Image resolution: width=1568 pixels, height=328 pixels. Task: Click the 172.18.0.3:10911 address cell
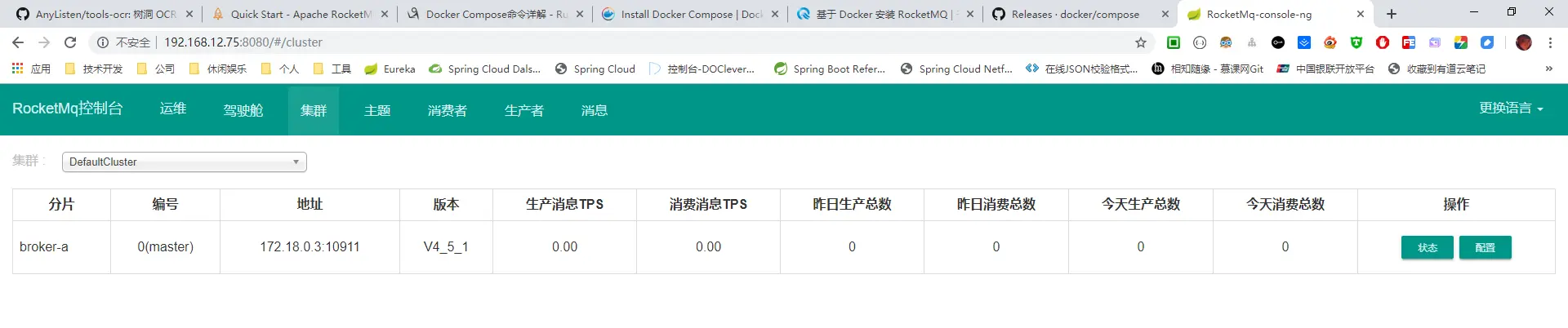[310, 246]
